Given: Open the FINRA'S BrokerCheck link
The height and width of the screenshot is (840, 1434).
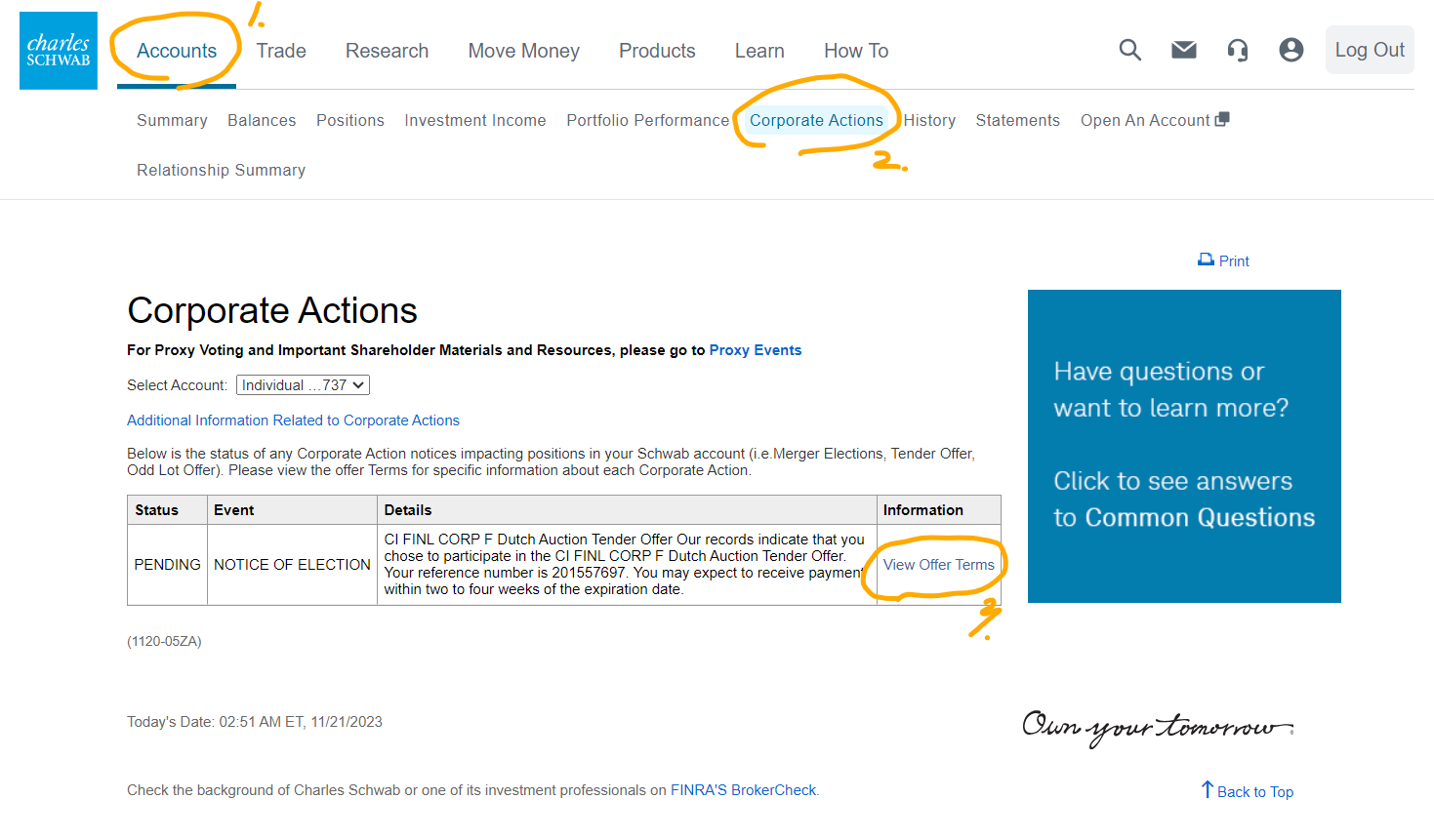Looking at the screenshot, I should click(x=744, y=790).
